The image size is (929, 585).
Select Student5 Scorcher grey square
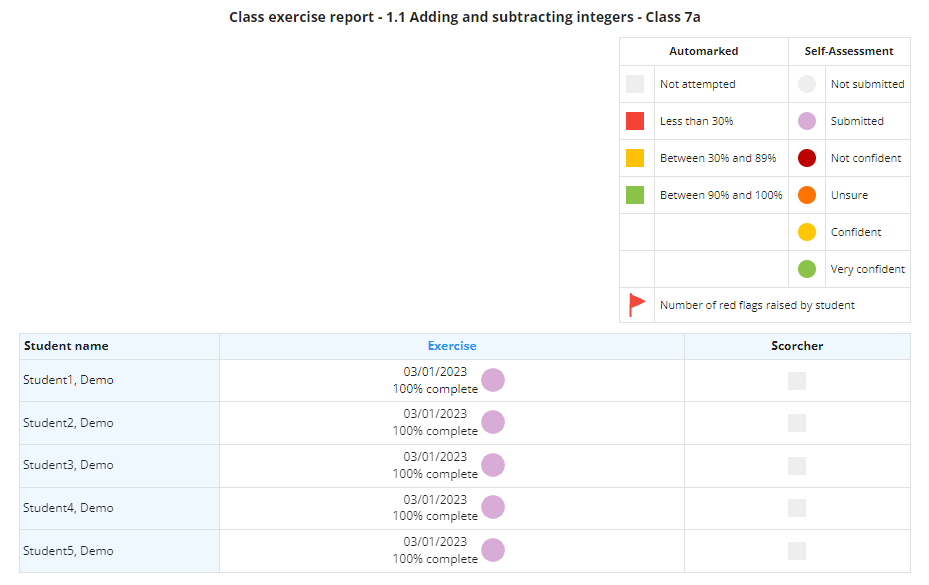pyautogui.click(x=797, y=551)
